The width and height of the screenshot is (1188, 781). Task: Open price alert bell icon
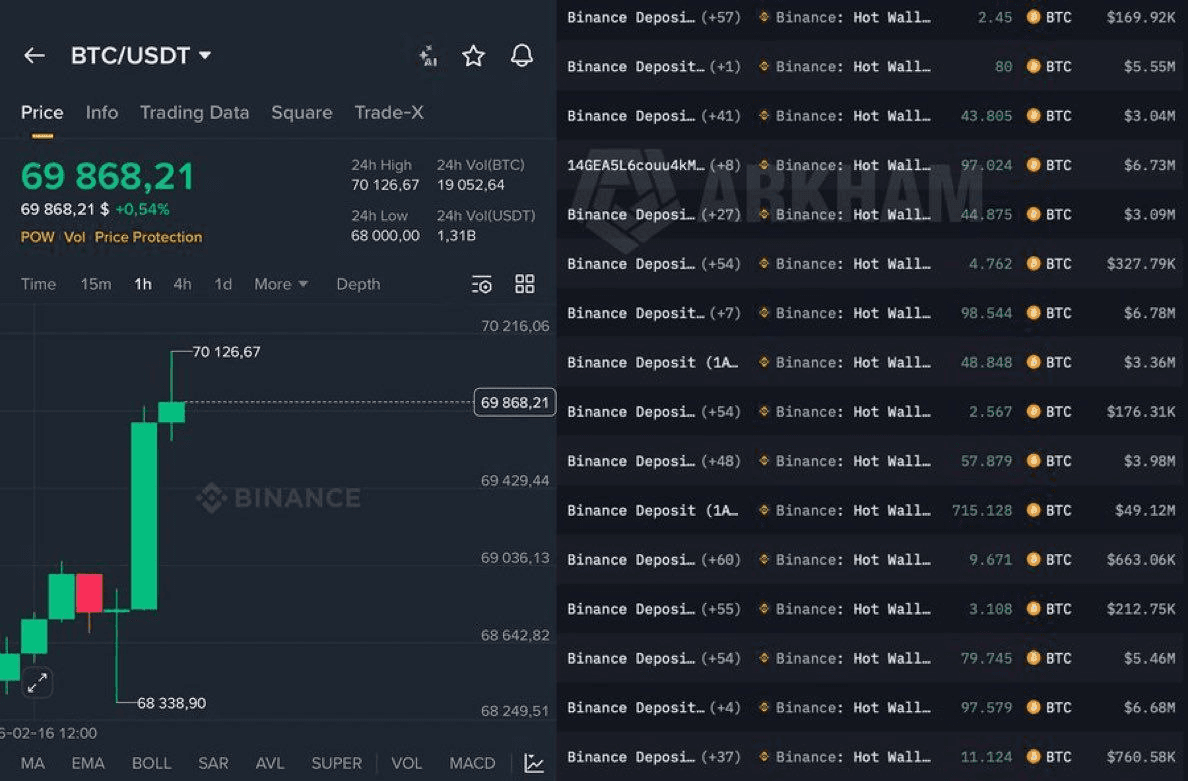tap(521, 56)
